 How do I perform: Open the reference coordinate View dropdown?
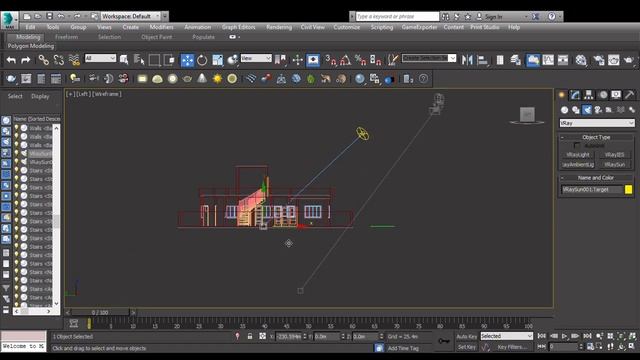tap(256, 58)
